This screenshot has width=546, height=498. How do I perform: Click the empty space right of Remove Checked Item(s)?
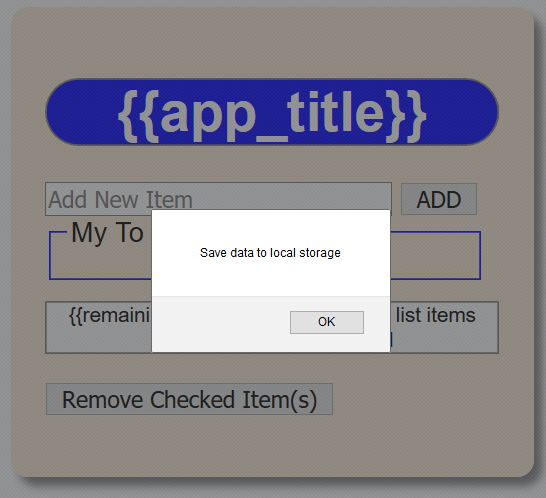[432, 399]
